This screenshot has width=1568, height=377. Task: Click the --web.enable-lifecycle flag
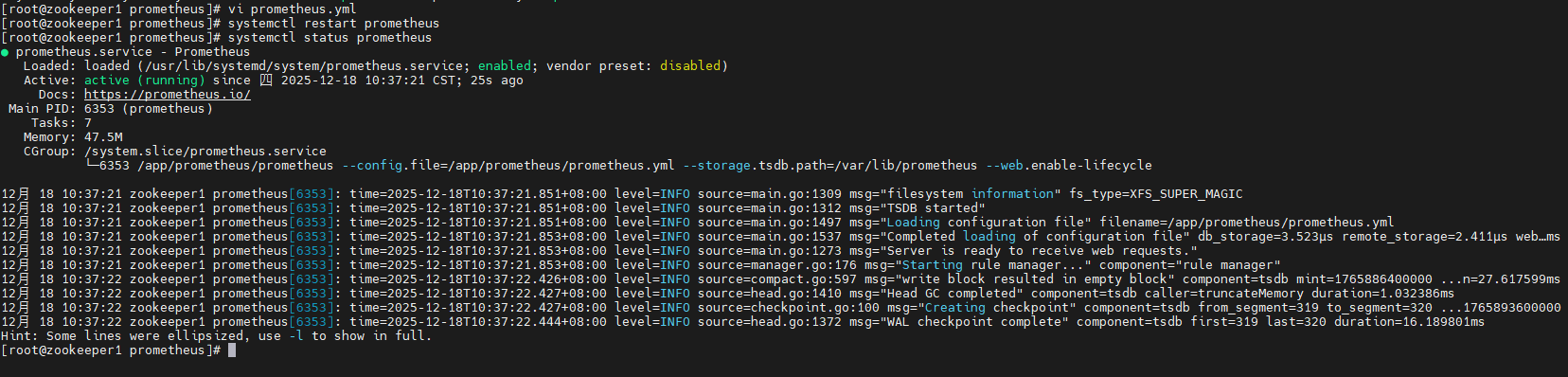pyautogui.click(x=1068, y=166)
